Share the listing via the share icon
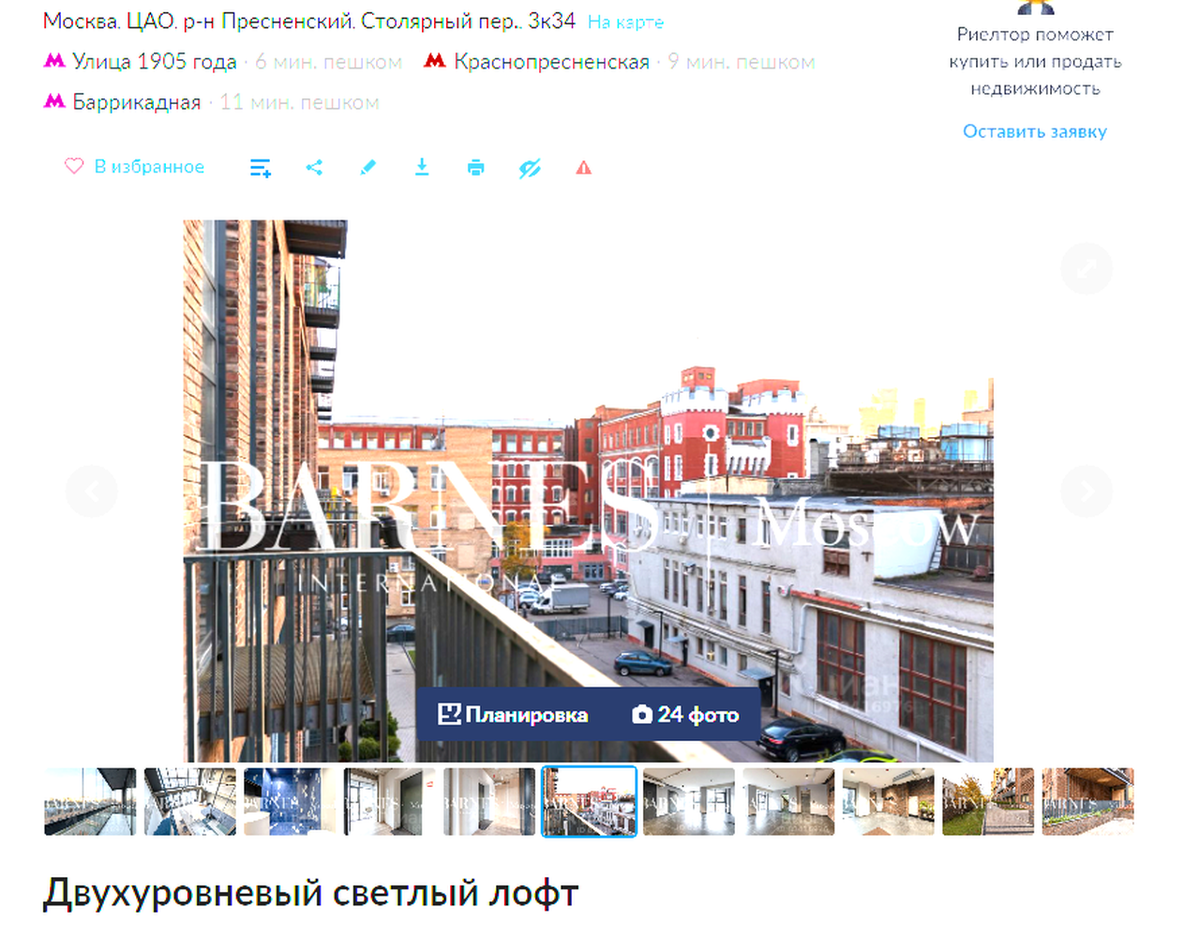The height and width of the screenshot is (938, 1200). coord(314,167)
